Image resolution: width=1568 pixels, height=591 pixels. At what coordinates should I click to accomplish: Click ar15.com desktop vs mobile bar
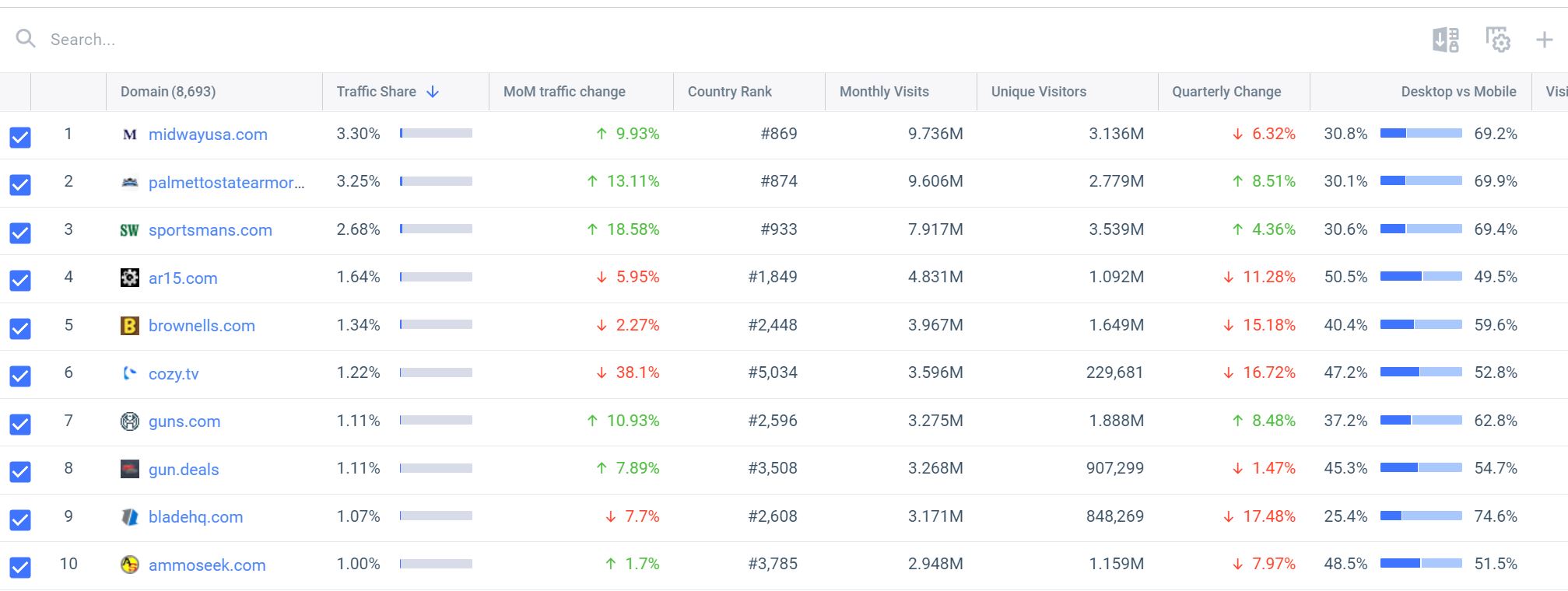1421,277
